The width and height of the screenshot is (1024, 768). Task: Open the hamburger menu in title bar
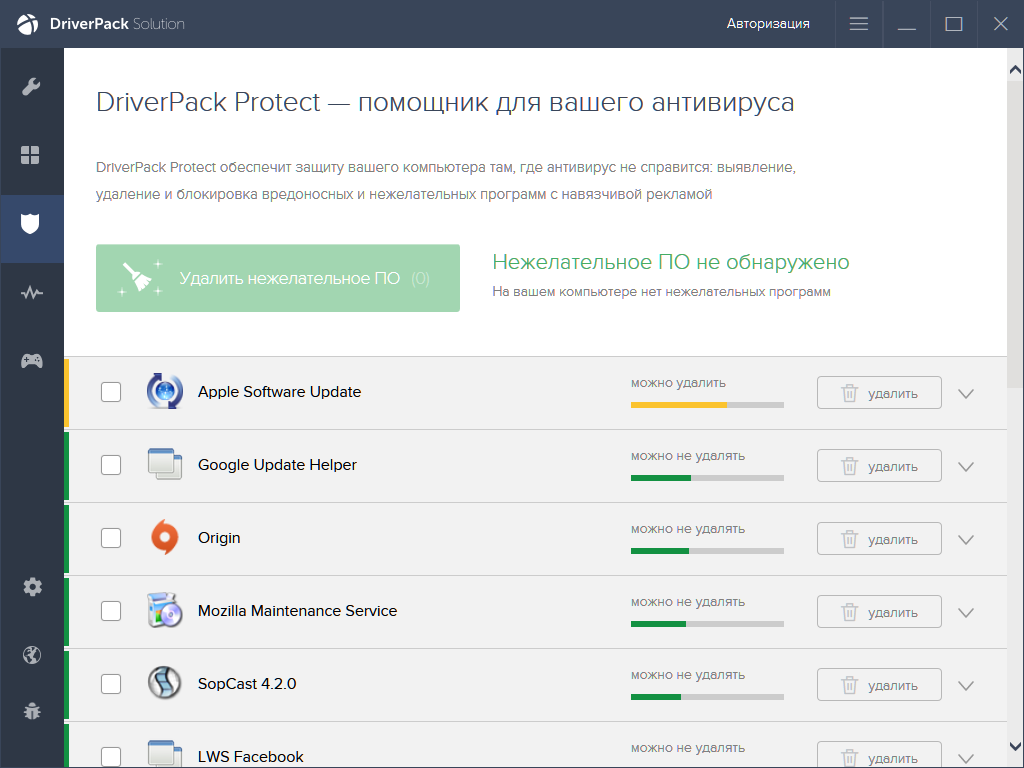click(x=859, y=24)
